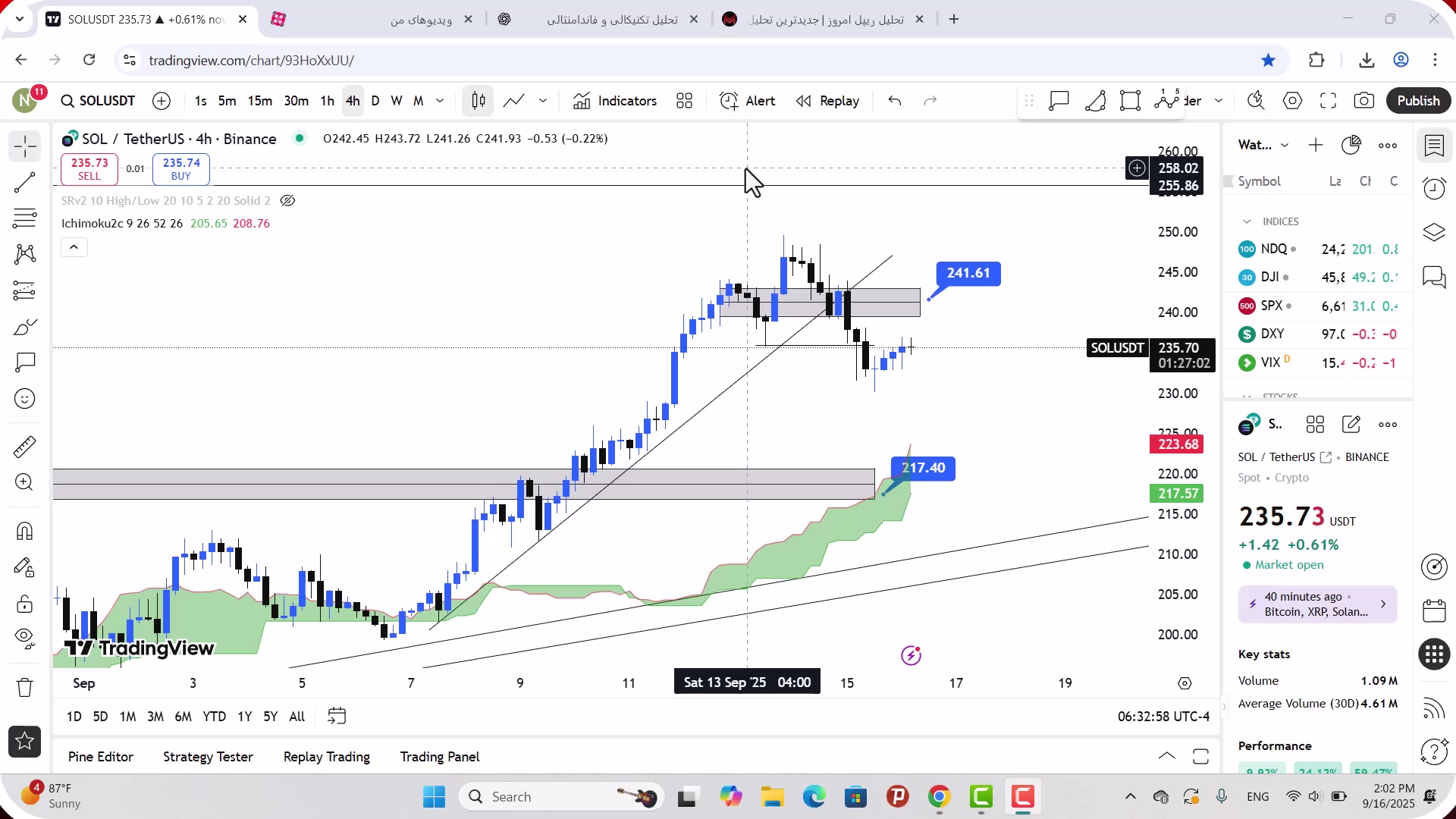Open the Fibonacci tools in left toolbar
The height and width of the screenshot is (819, 1456).
tap(25, 218)
